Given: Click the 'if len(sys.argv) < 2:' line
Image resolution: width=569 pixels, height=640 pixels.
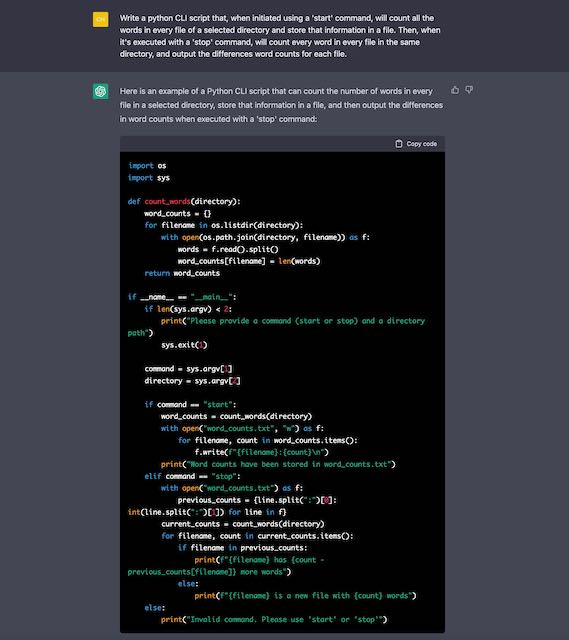Looking at the screenshot, I should coord(188,309).
